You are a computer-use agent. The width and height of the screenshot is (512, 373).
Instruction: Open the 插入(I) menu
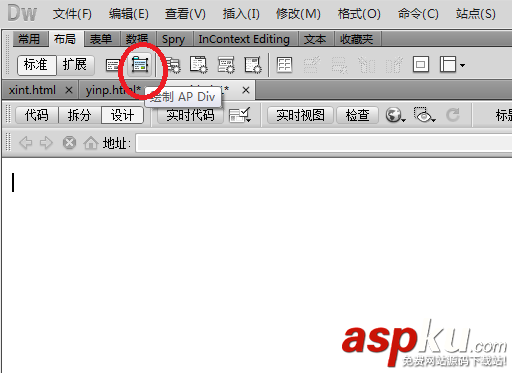coord(241,14)
